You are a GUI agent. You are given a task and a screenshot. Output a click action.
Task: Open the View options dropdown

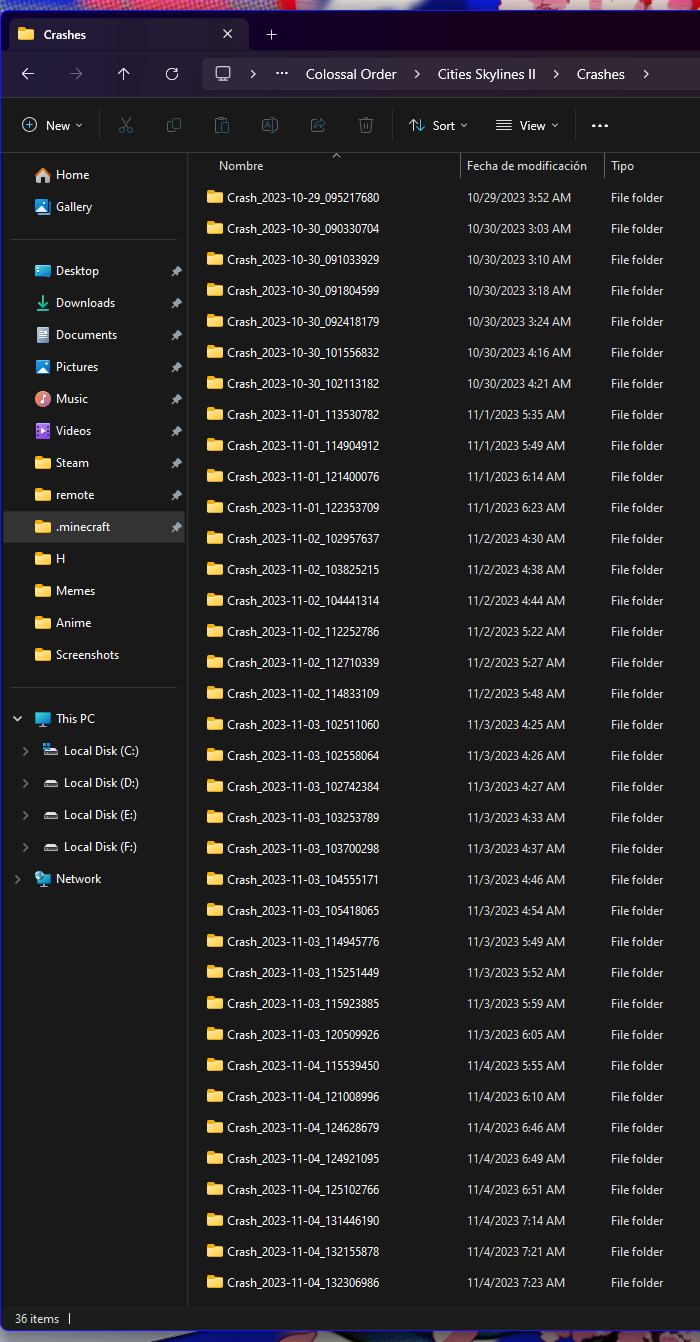(x=527, y=126)
